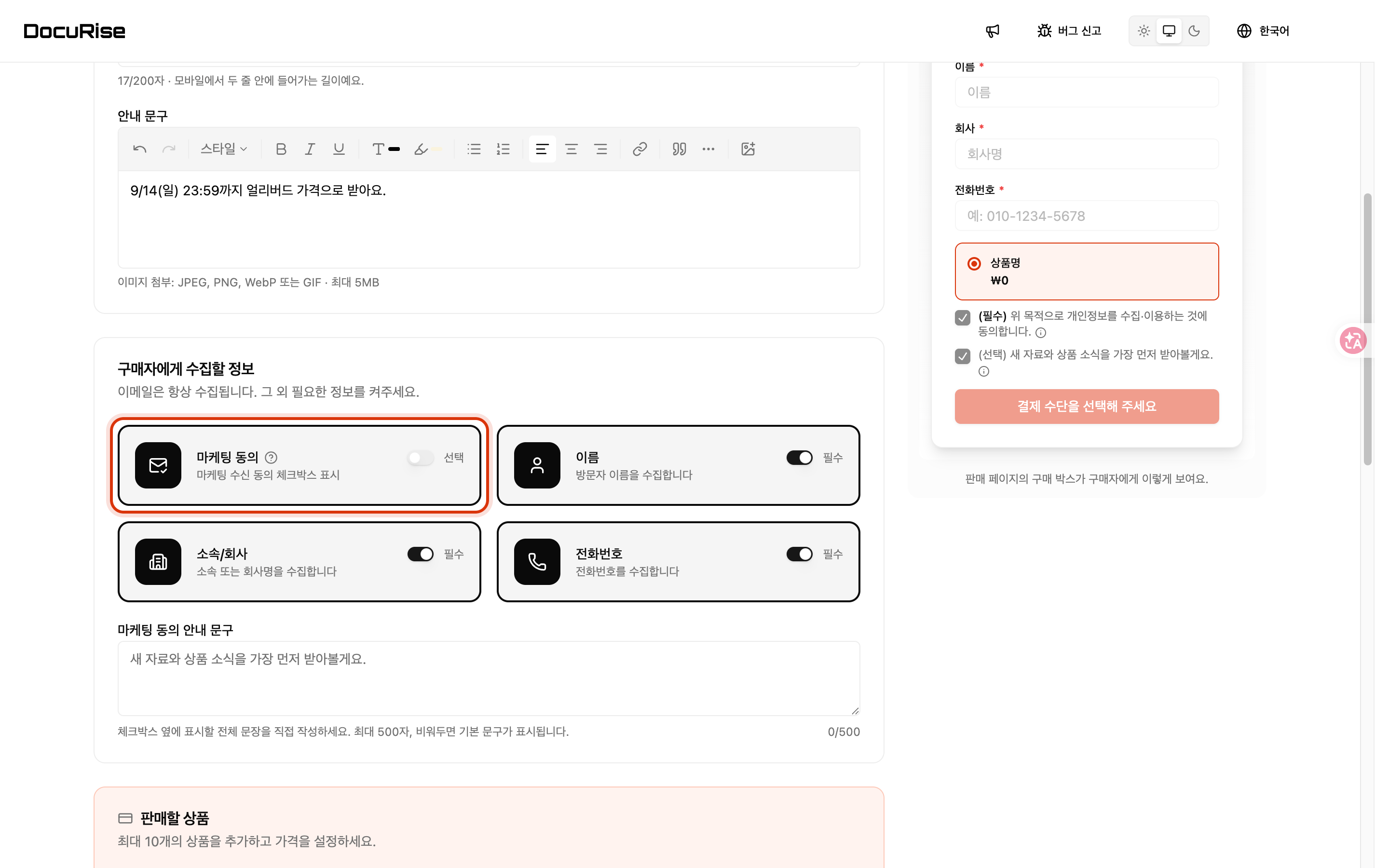The image size is (1389, 868).
Task: Enable the 마케팅 동의 toggle
Action: [x=420, y=458]
